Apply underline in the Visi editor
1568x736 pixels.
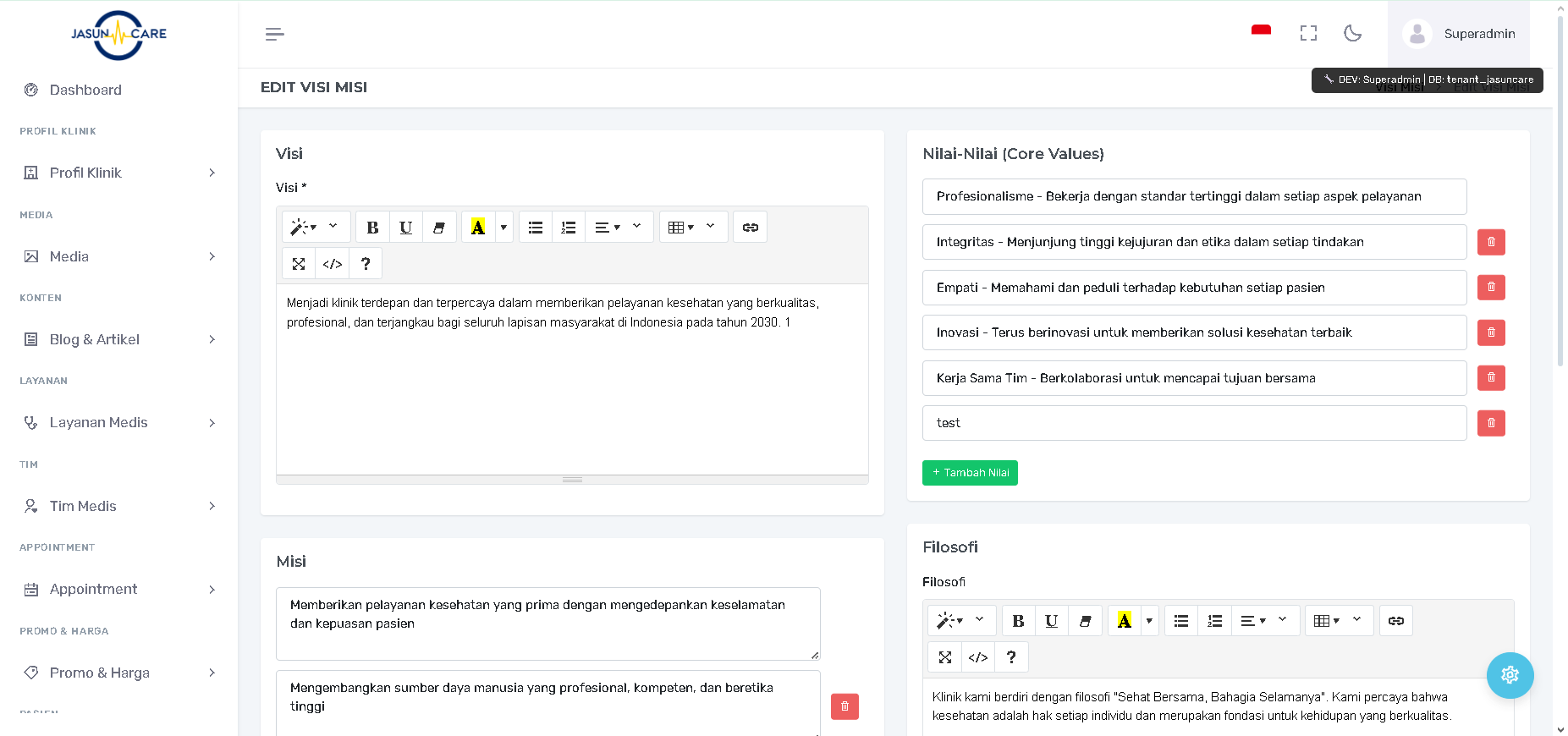pos(406,228)
